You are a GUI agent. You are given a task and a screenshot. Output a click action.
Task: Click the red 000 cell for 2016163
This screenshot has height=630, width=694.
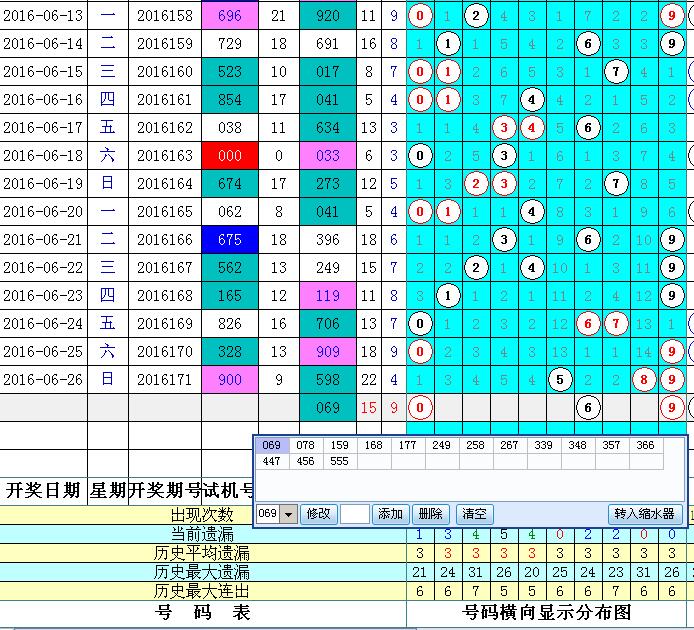click(x=229, y=155)
